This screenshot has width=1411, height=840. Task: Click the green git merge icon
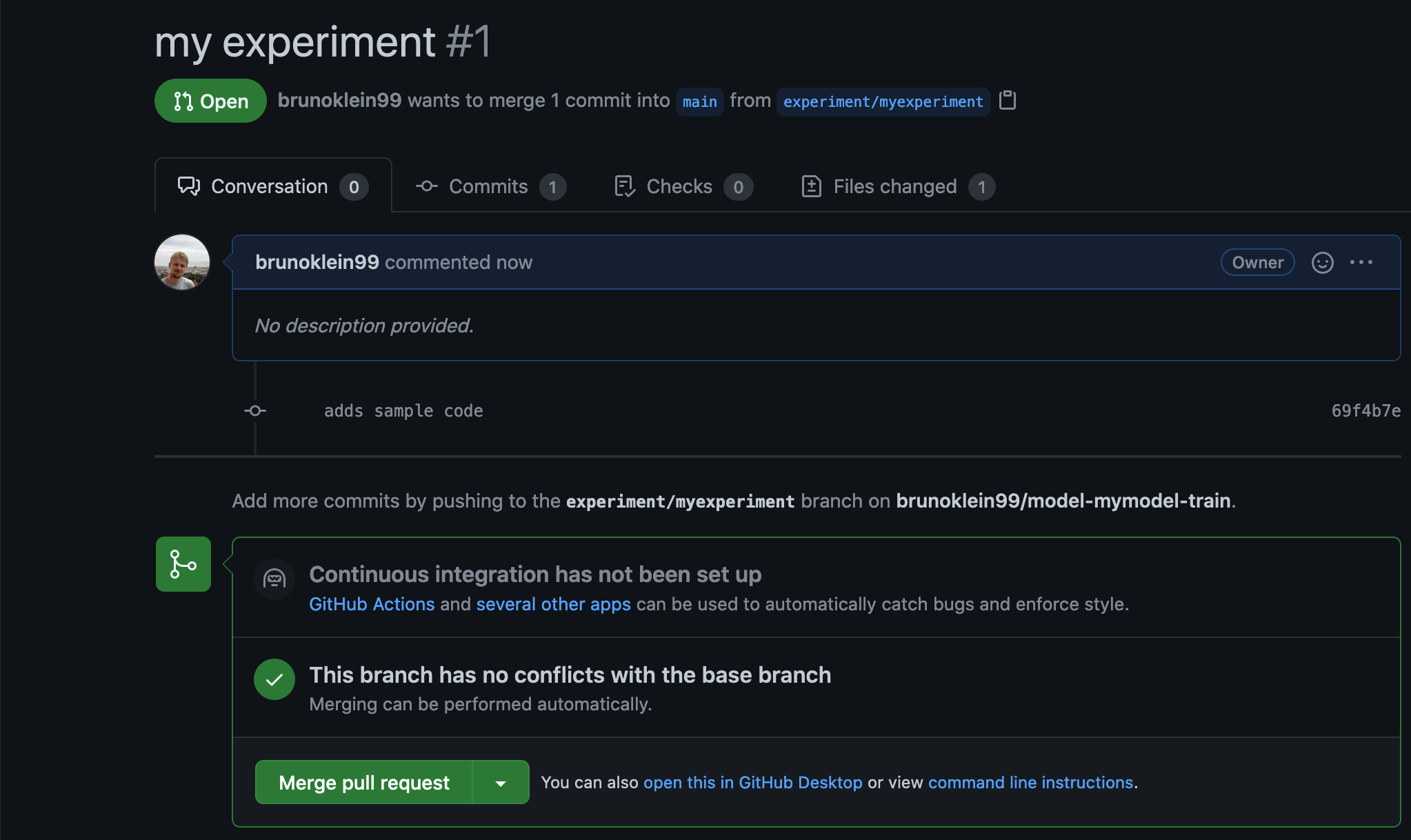tap(183, 564)
